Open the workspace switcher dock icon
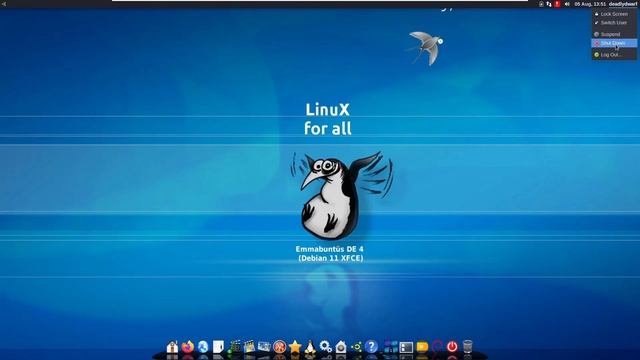640x360 pixels. (391, 347)
